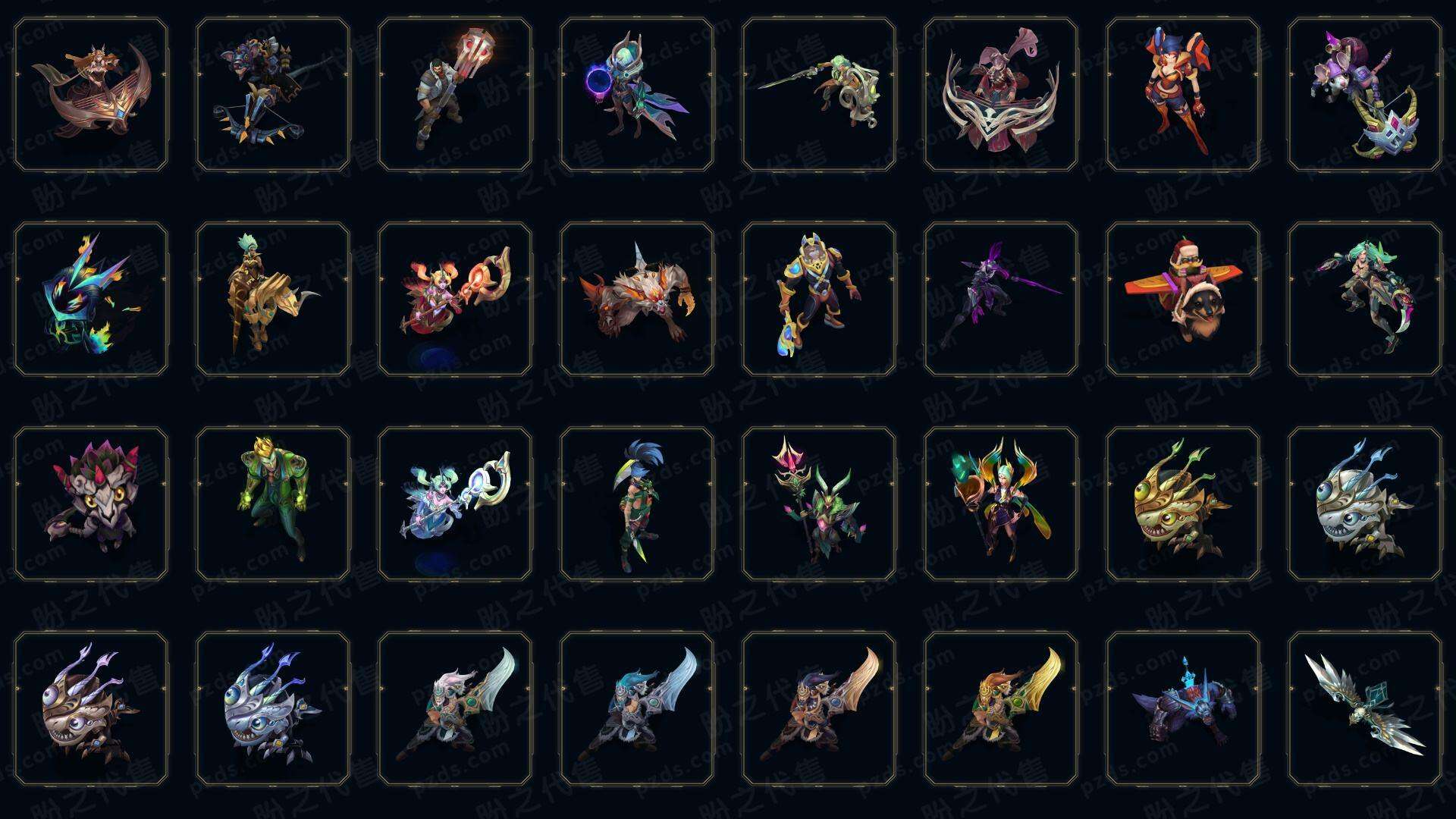Screen dimensions: 1456x819
Task: Select the bearded man with glowing mace
Action: (x=455, y=95)
